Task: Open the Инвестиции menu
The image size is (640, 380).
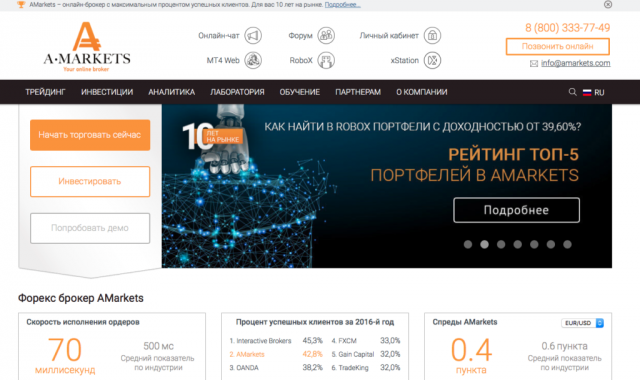Action: [x=107, y=92]
